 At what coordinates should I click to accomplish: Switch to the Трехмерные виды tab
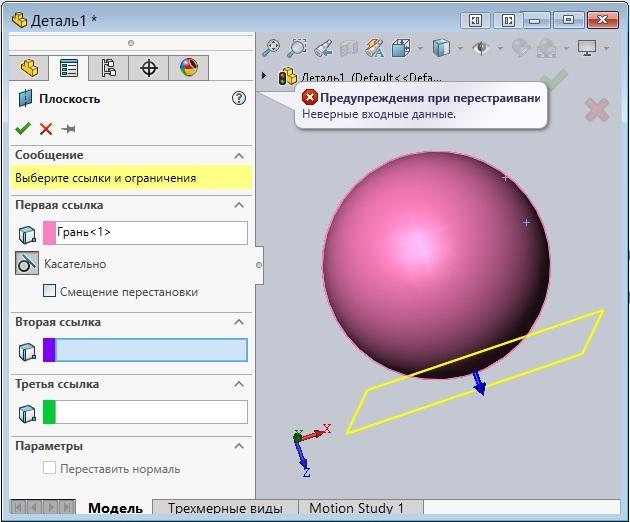(225, 508)
